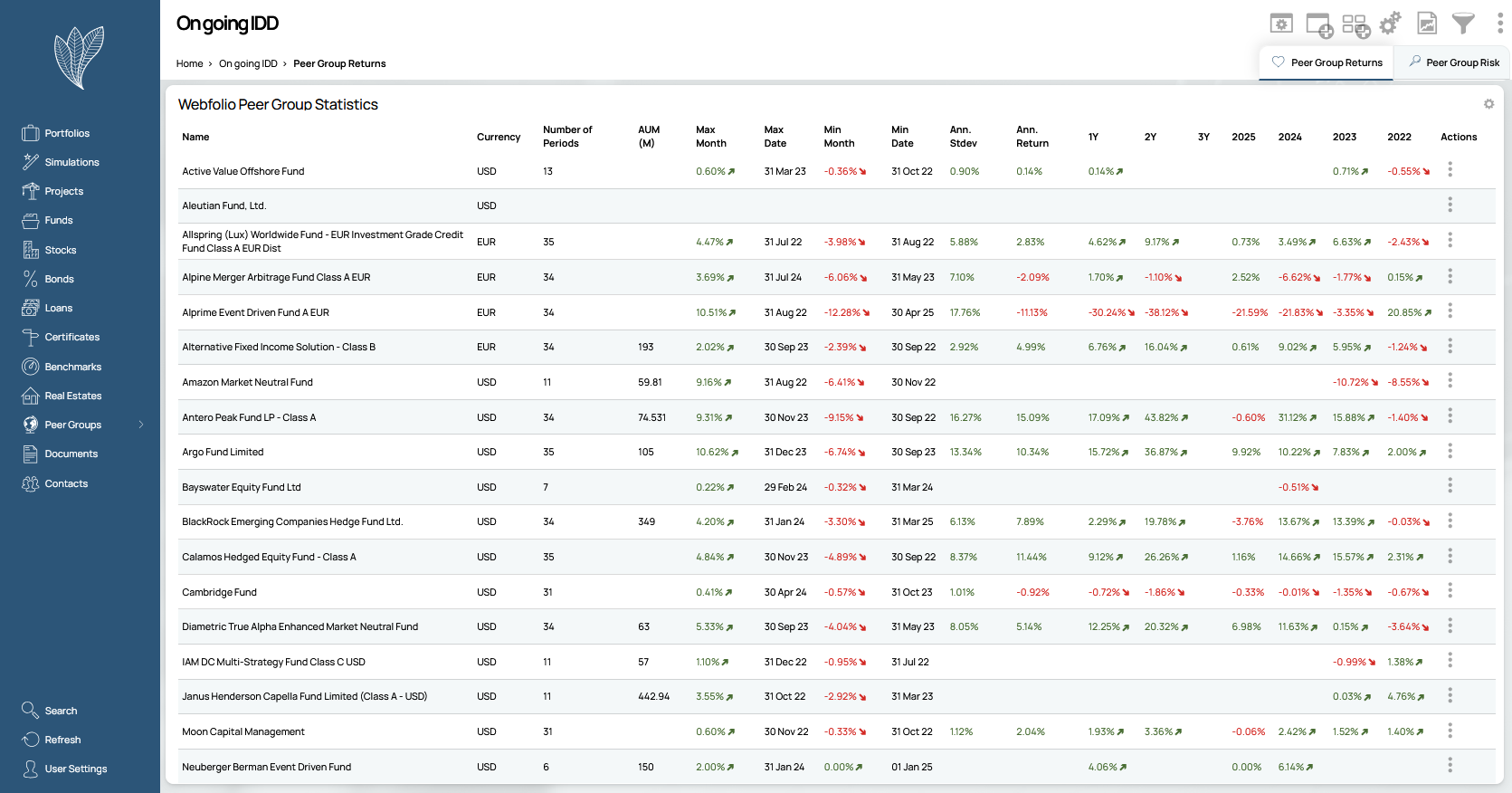Open Portfolios in the sidebar

[x=67, y=133]
